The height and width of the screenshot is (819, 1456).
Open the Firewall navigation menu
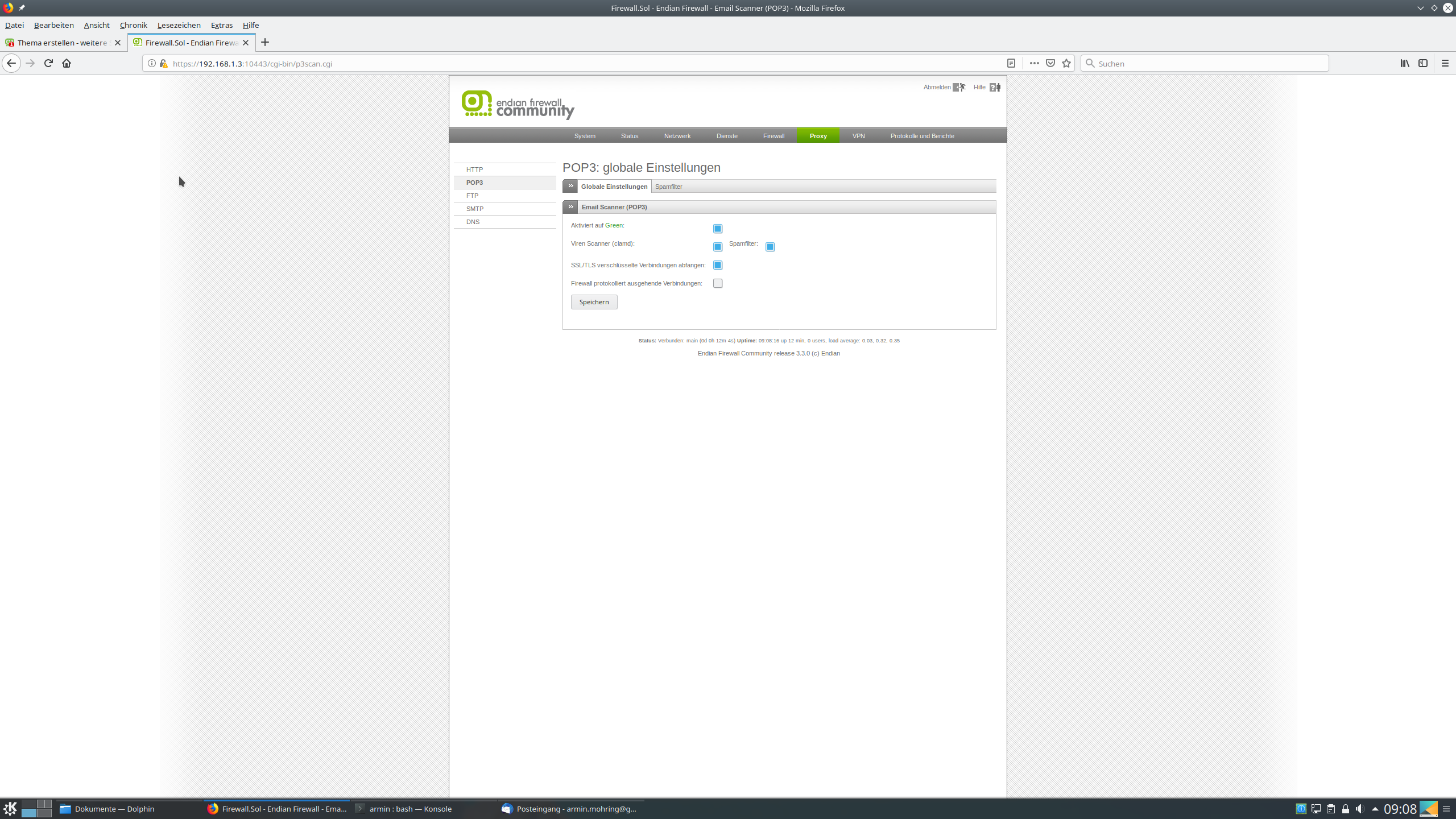click(773, 136)
